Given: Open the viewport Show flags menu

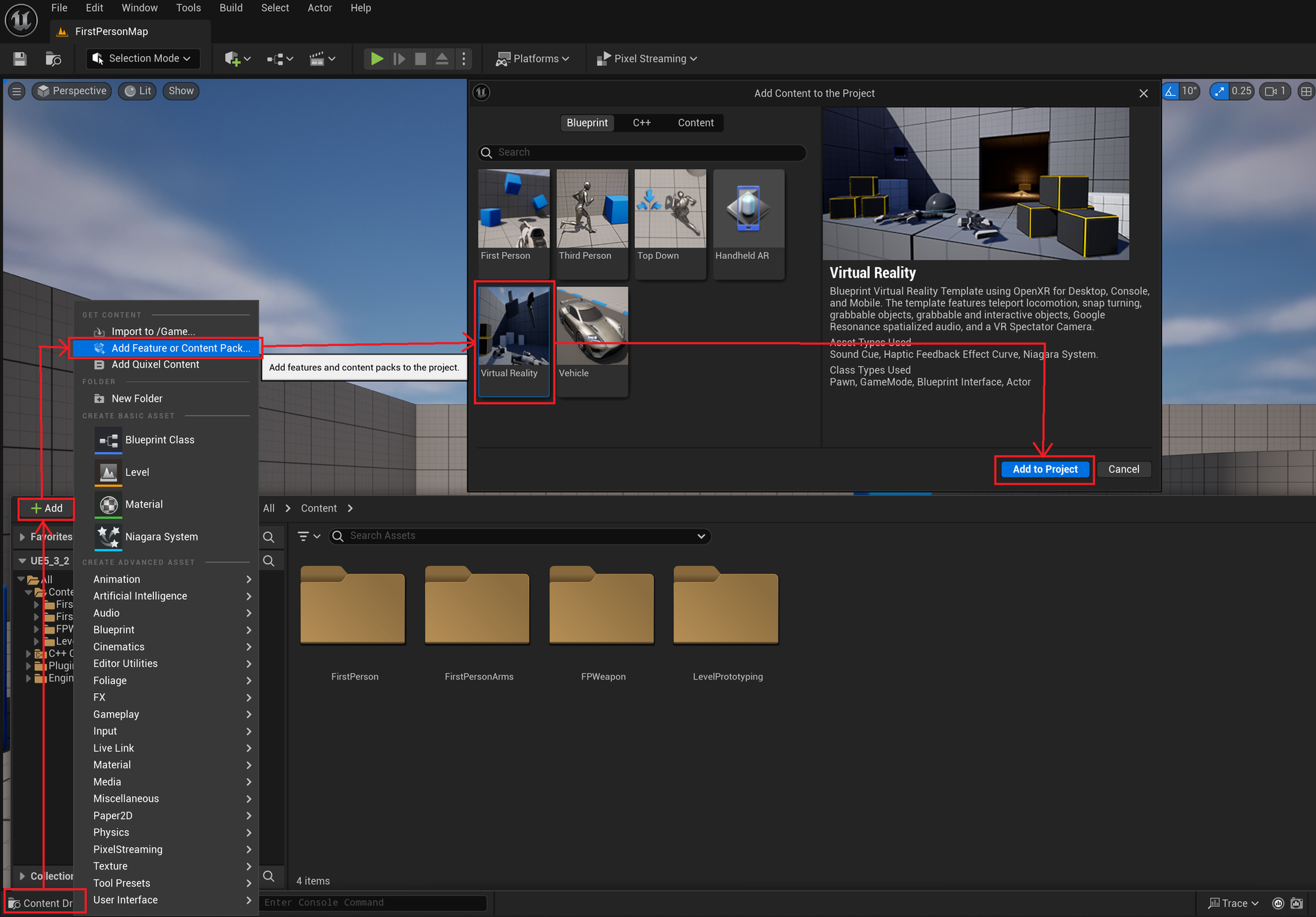Looking at the screenshot, I should tap(181, 91).
